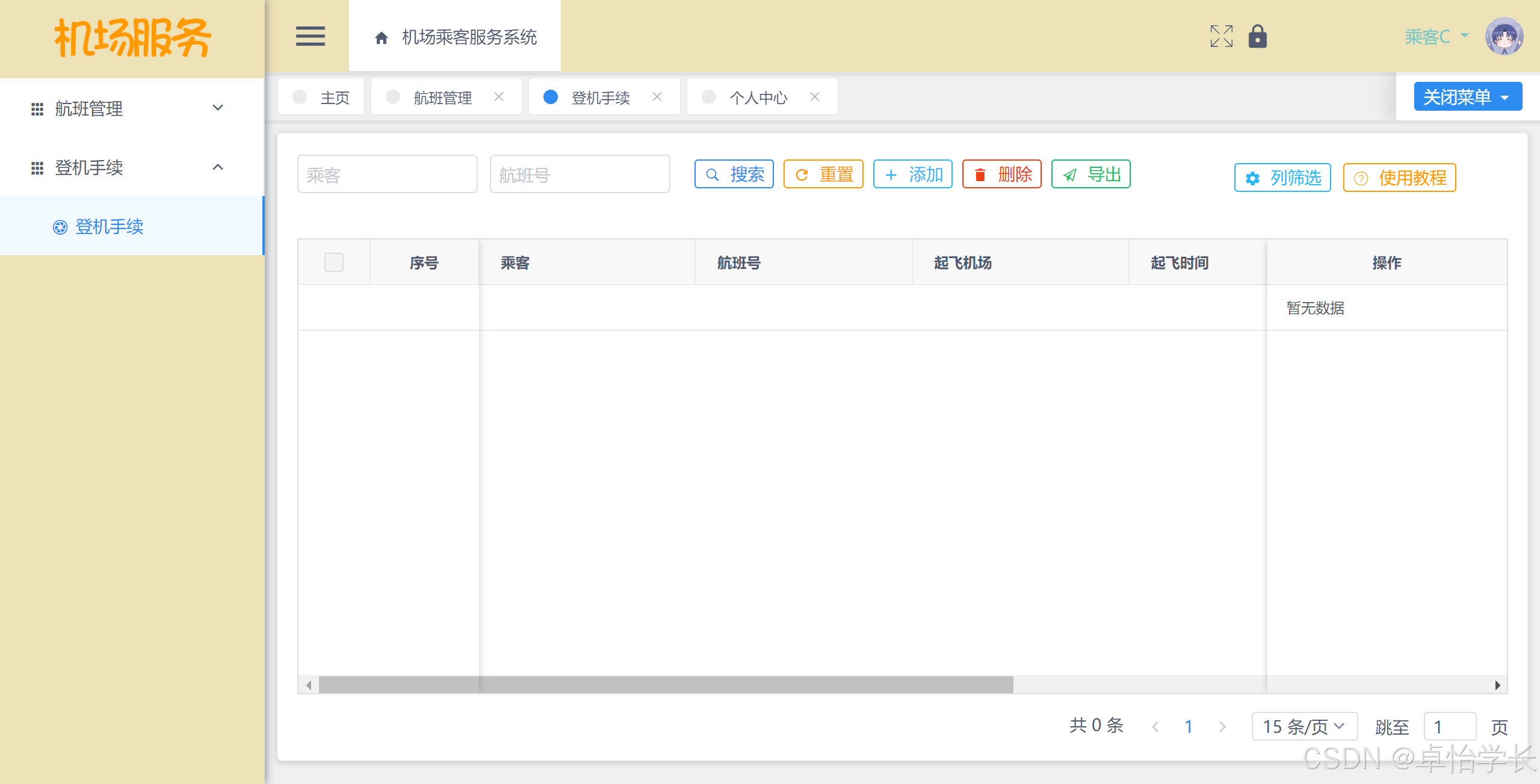Click the horizontal scrollbar thumb under the table
The image size is (1540, 784).
(666, 685)
